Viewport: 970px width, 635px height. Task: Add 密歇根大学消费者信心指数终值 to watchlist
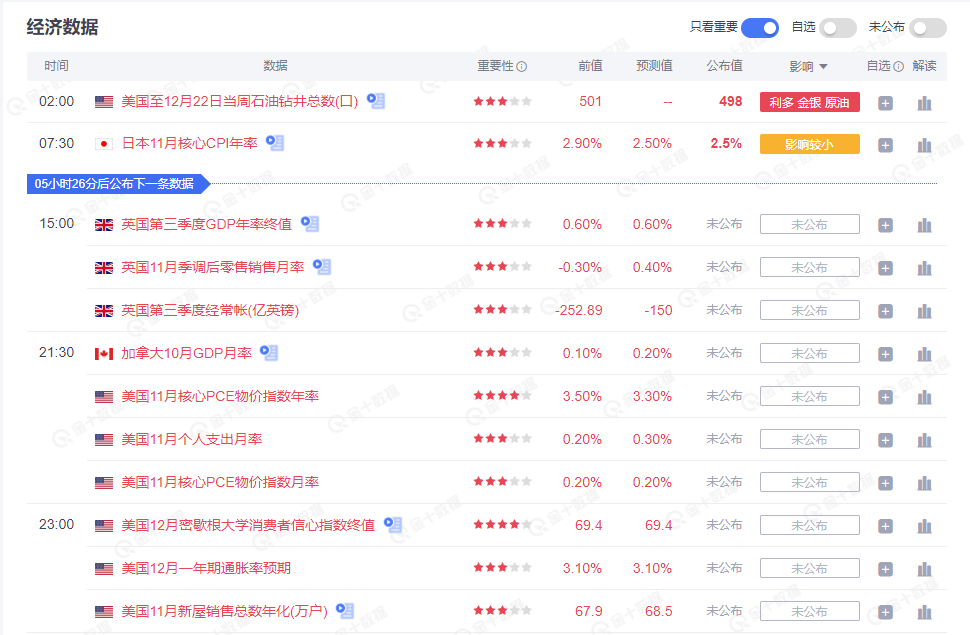[x=885, y=526]
